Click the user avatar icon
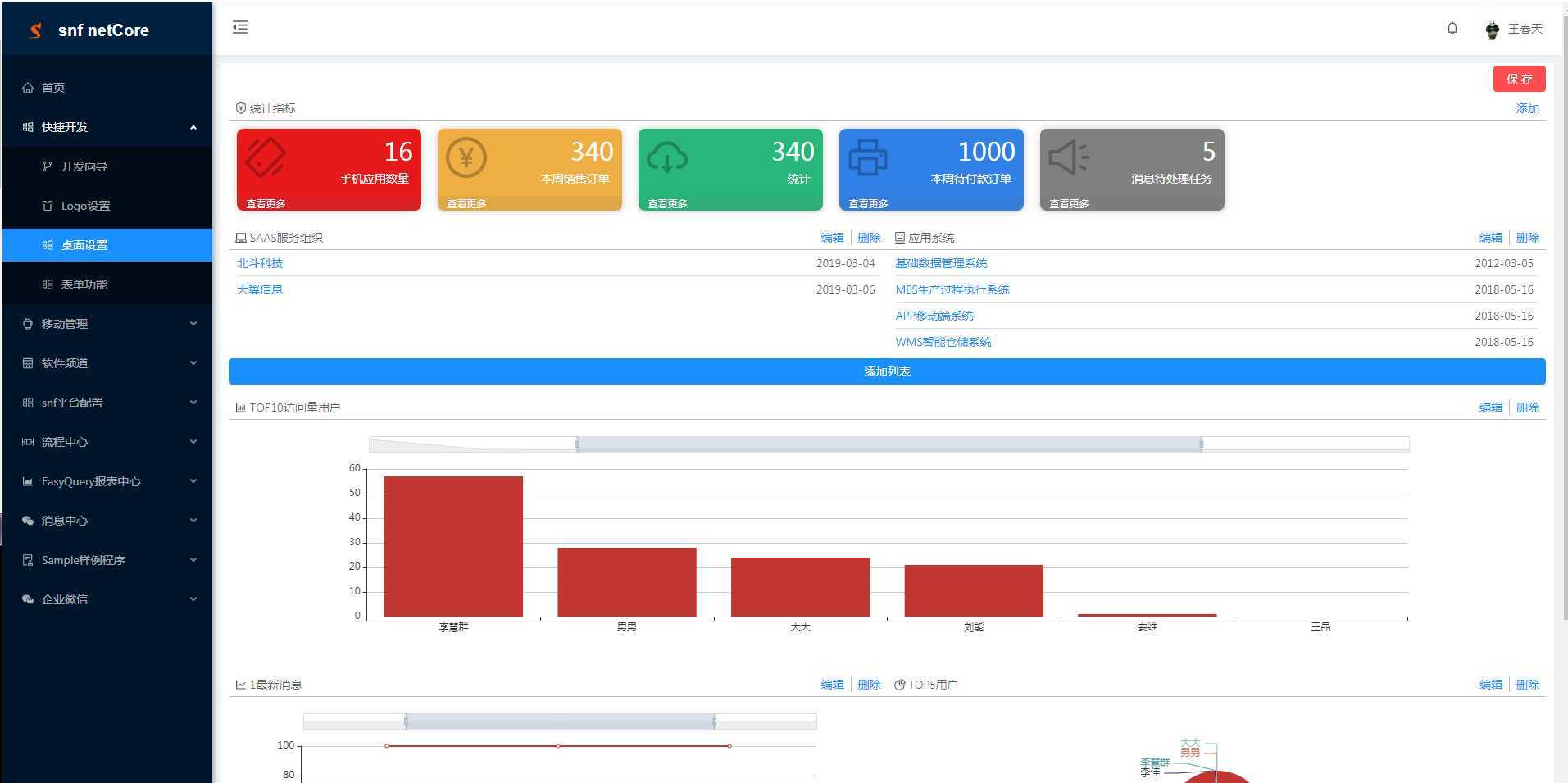The height and width of the screenshot is (783, 1568). pyautogui.click(x=1492, y=30)
